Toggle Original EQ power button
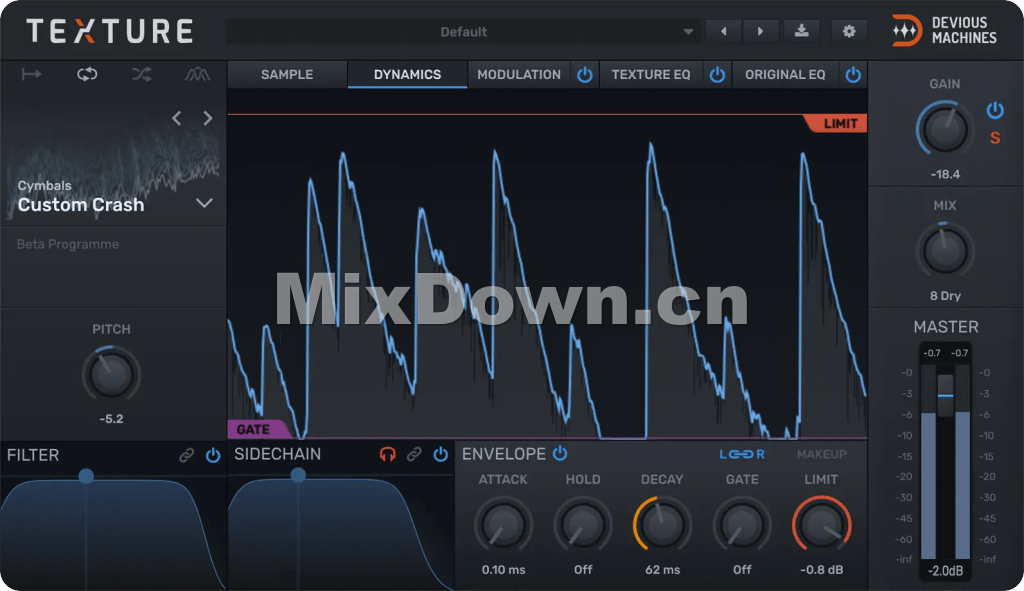This screenshot has height=591, width=1024. [853, 75]
